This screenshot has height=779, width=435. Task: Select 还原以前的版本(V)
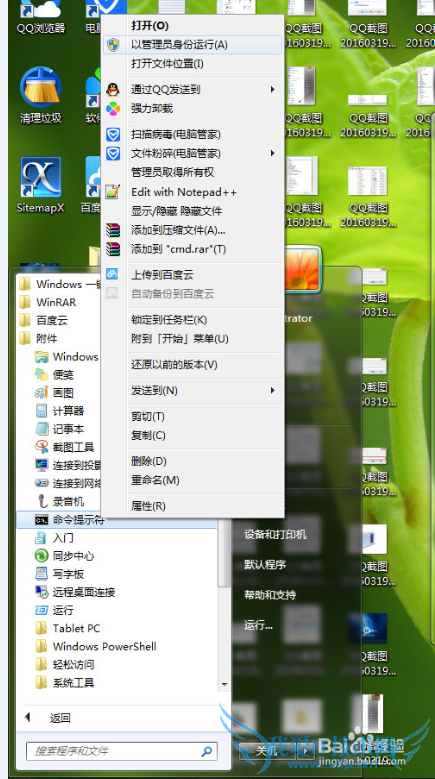(193, 365)
